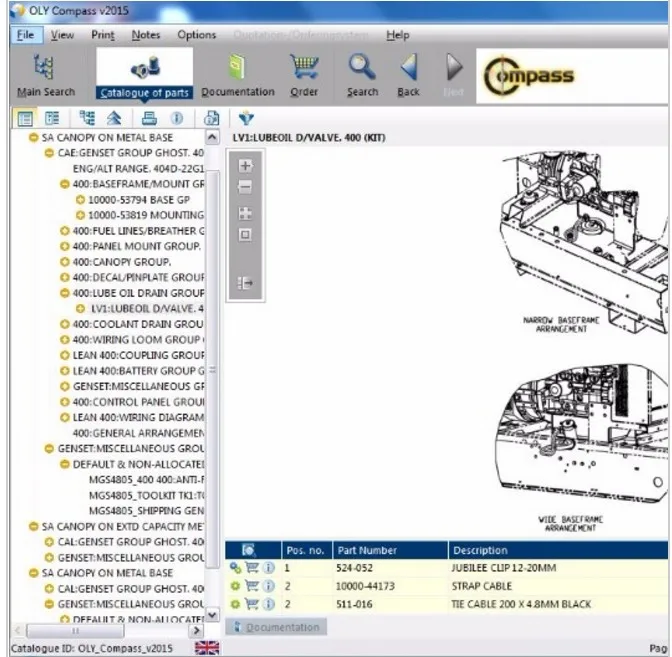Click the narrow baseframe arrangement diagram
The image size is (672, 657).
coord(584,242)
